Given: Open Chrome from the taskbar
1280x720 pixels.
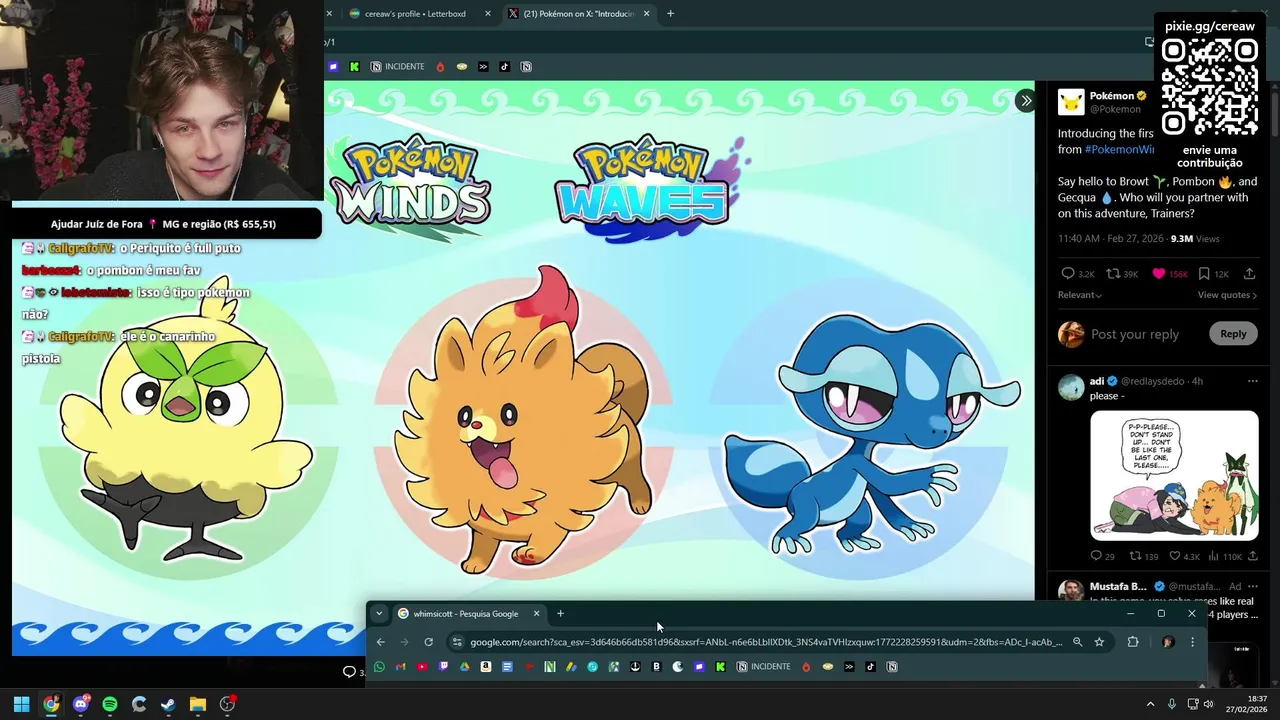Looking at the screenshot, I should click(51, 704).
